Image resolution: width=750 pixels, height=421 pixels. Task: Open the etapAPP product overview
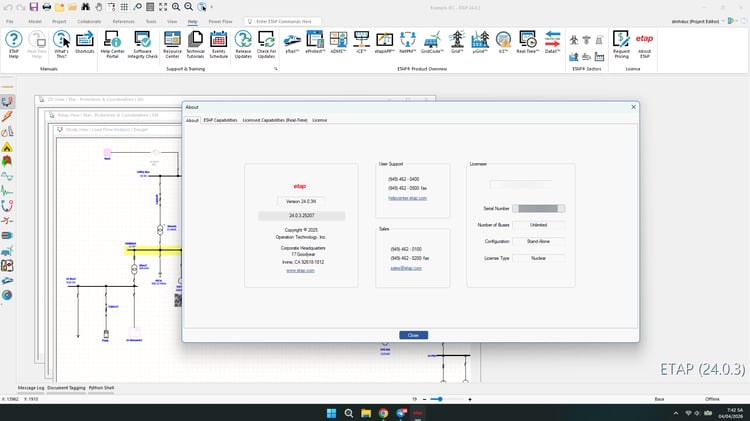click(384, 42)
